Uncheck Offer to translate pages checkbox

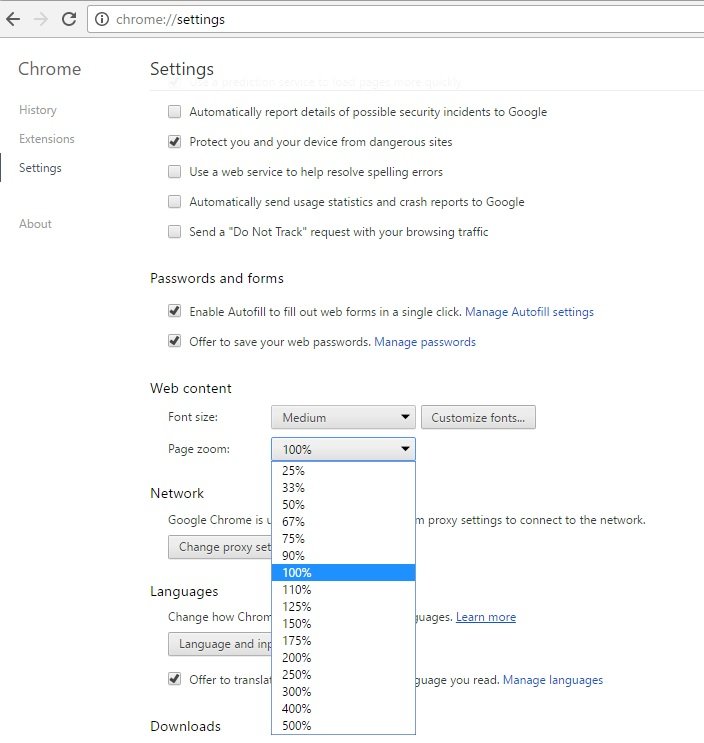[174, 679]
